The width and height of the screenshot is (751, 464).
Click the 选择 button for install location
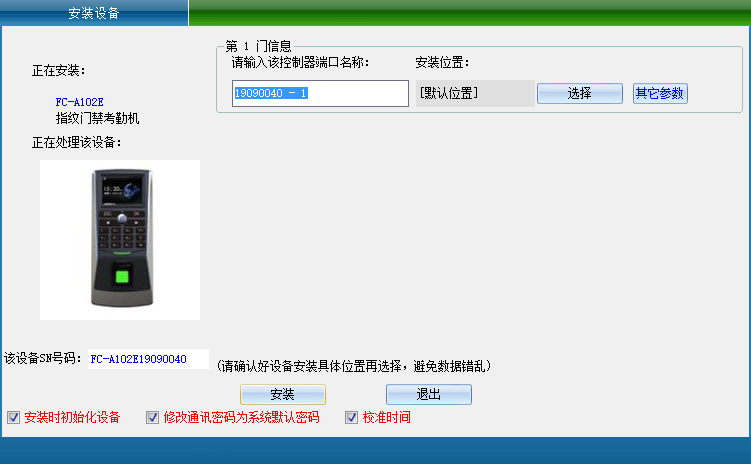[x=579, y=93]
